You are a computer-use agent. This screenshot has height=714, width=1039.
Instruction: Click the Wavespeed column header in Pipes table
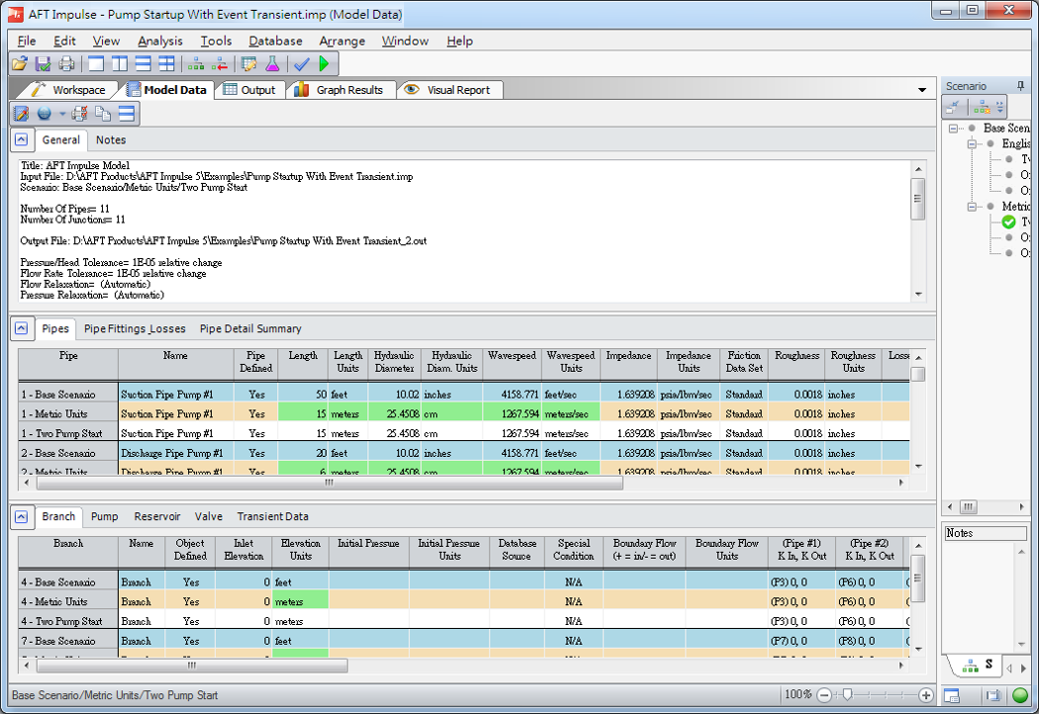tap(512, 362)
